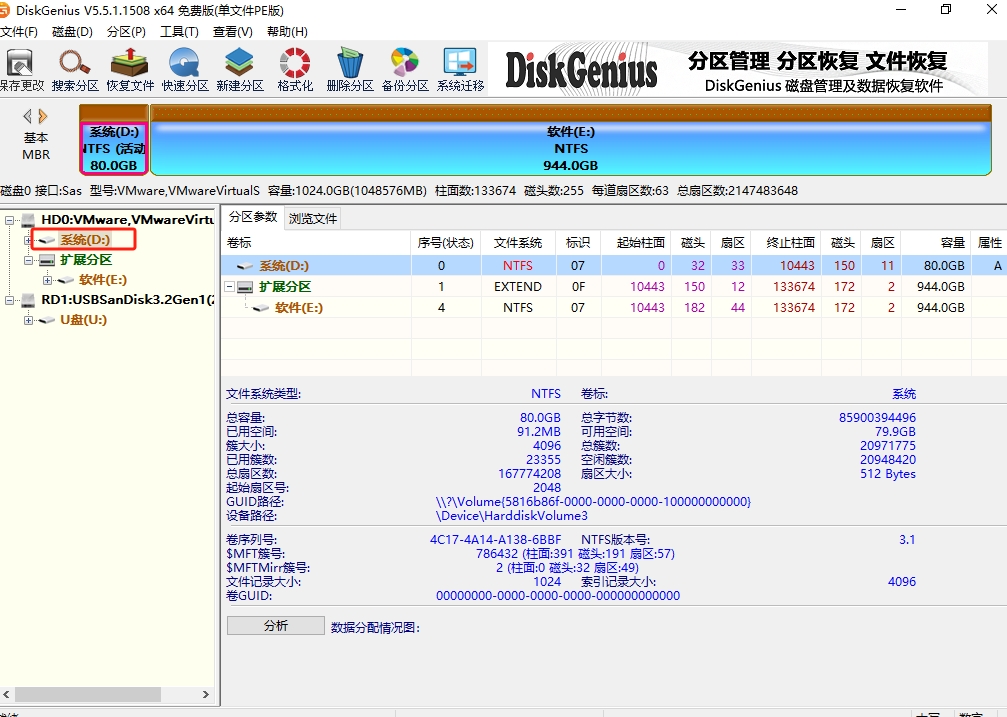Click the 文件系统 column header
Screen dimensions: 1007x717
tap(518, 243)
